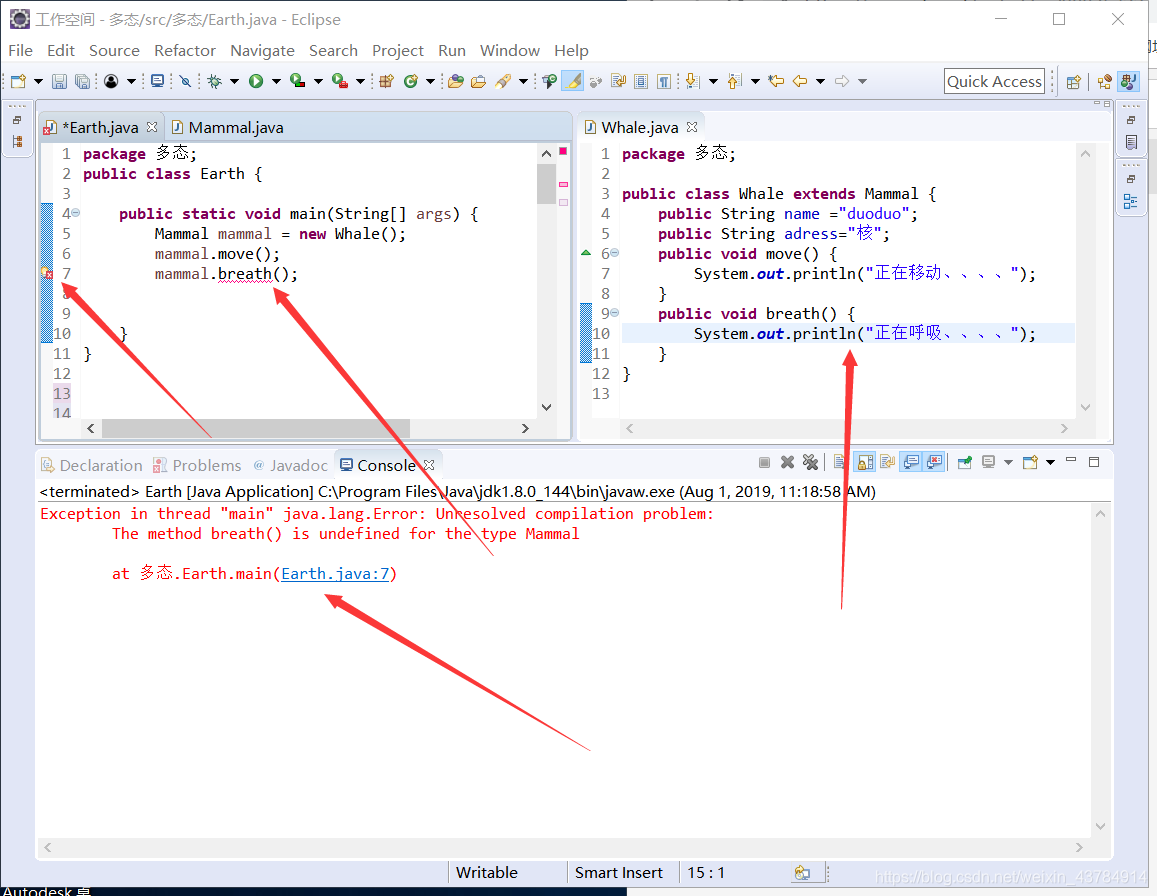Collapse the main method fold marker in Earth.java
This screenshot has width=1157, height=896.
click(75, 213)
